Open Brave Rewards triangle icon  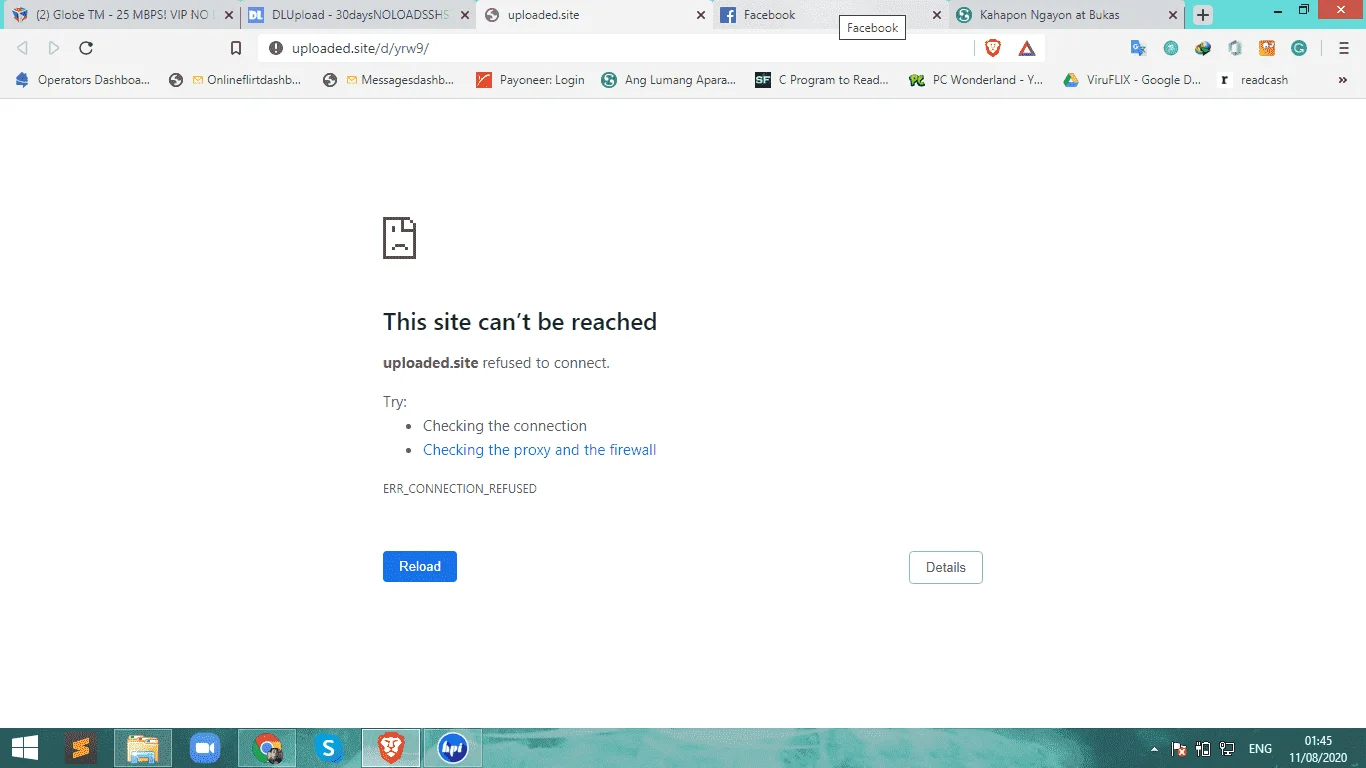point(1027,48)
